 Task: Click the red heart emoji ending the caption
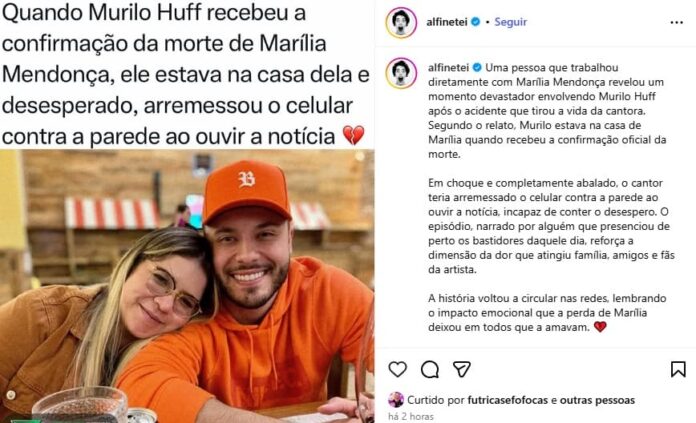point(600,327)
